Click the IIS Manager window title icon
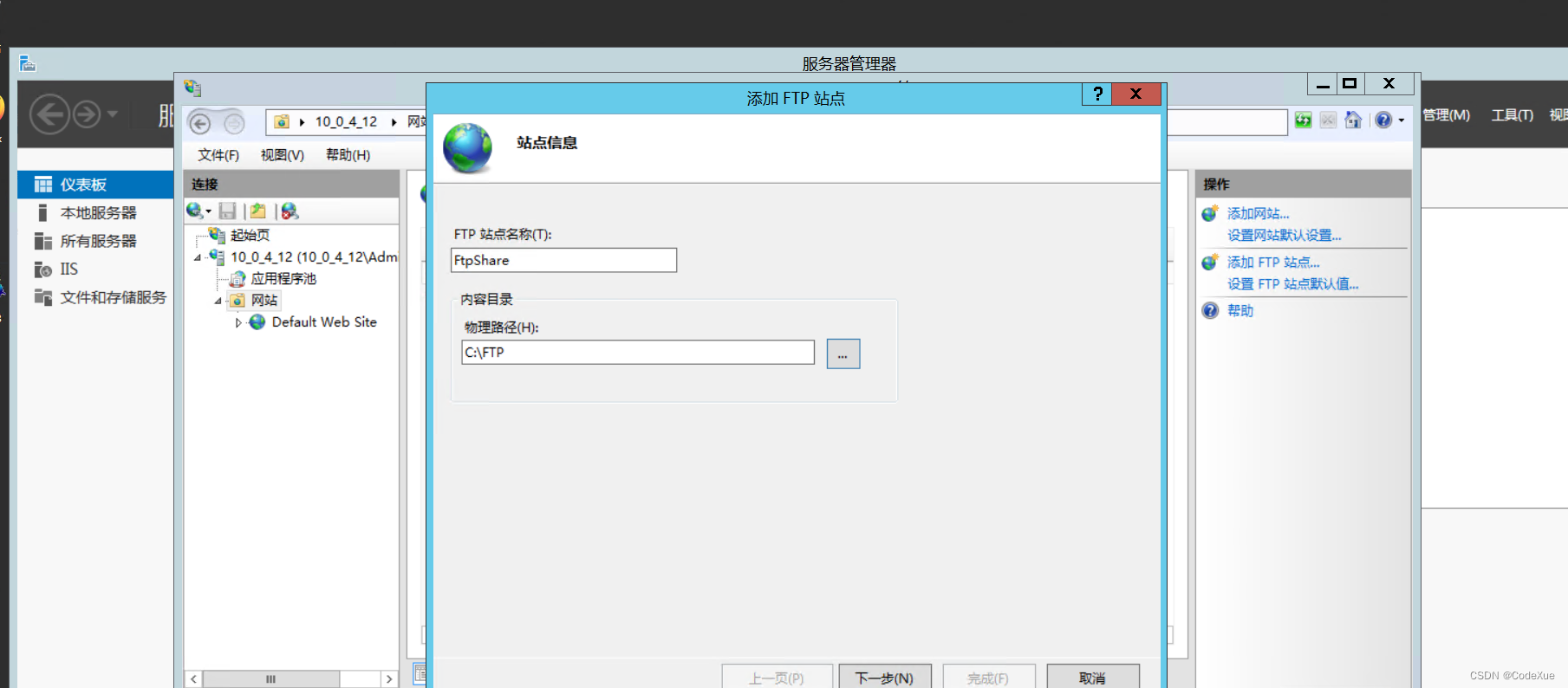 click(x=192, y=88)
